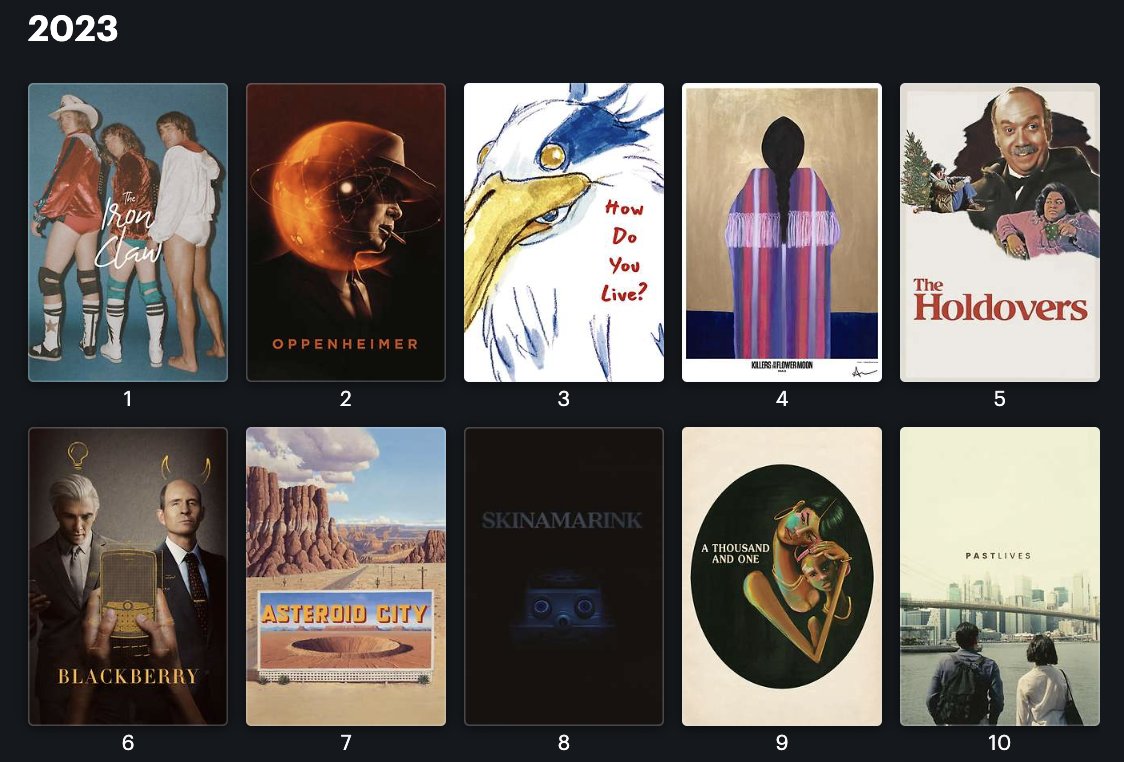Viewport: 1124px width, 762px height.
Task: Click the 2023 list heading
Action: [72, 29]
